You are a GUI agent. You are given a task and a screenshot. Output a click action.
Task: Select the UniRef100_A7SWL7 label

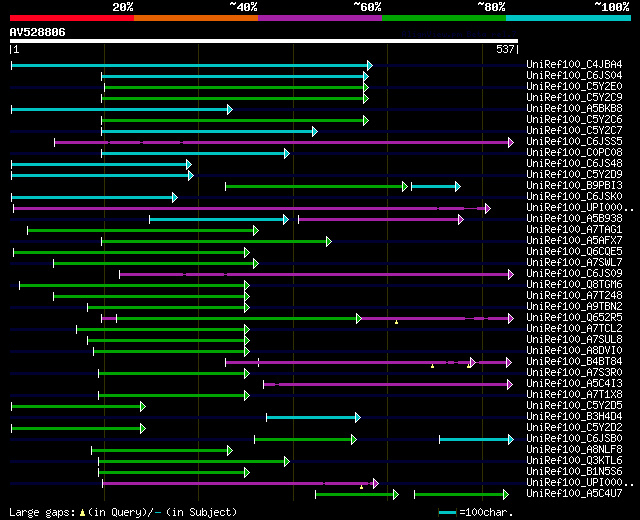[x=574, y=263]
